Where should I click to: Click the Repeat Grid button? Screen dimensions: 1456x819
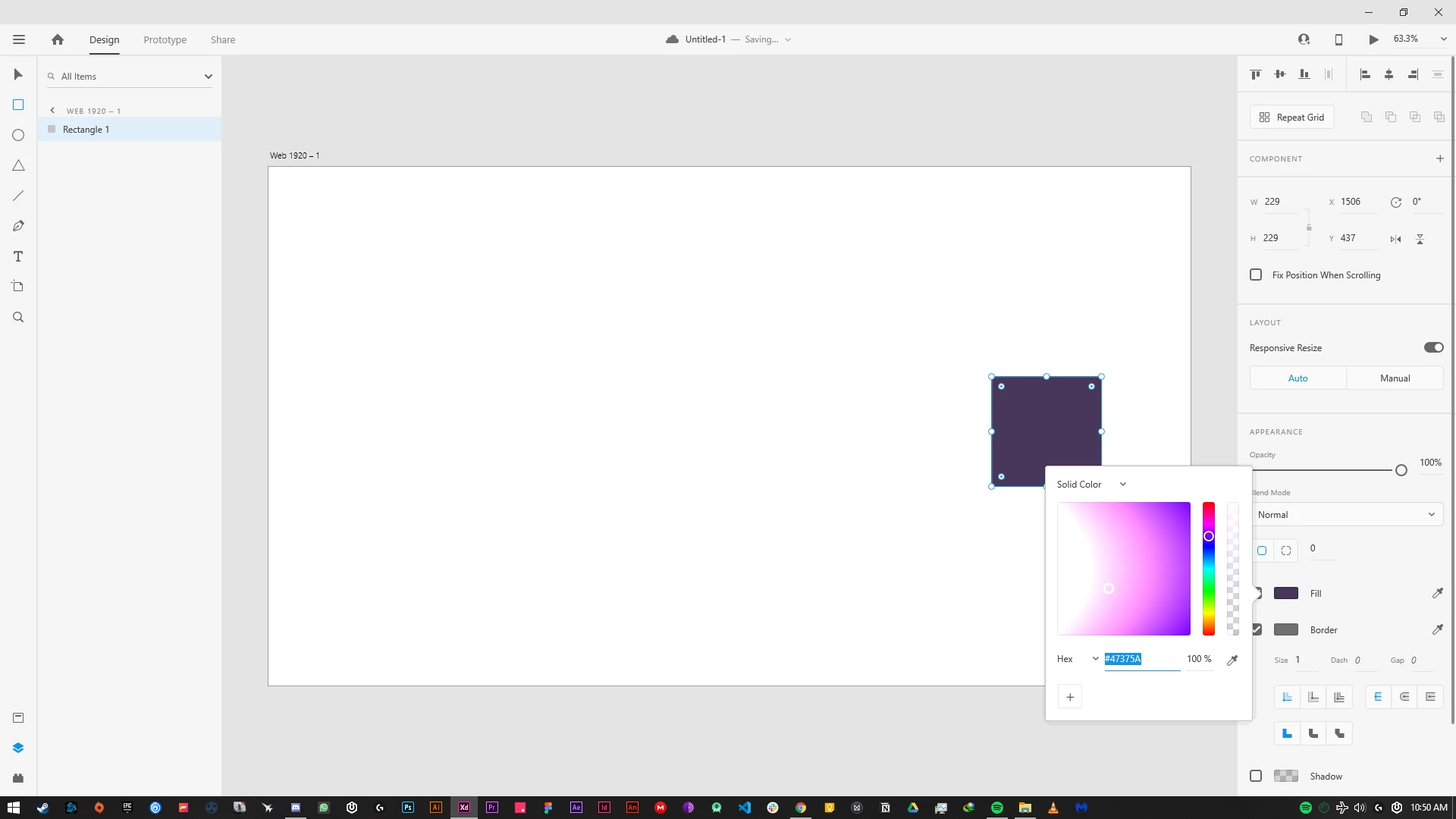pos(1292,117)
